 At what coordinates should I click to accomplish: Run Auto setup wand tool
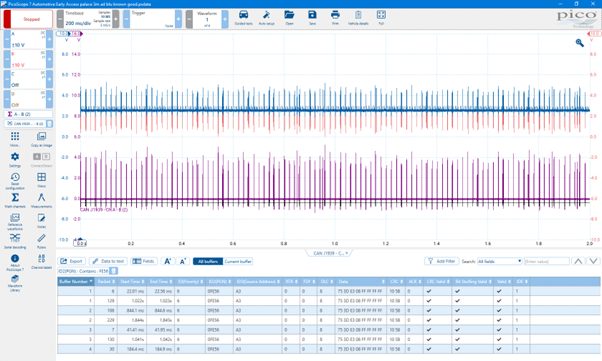[266, 18]
